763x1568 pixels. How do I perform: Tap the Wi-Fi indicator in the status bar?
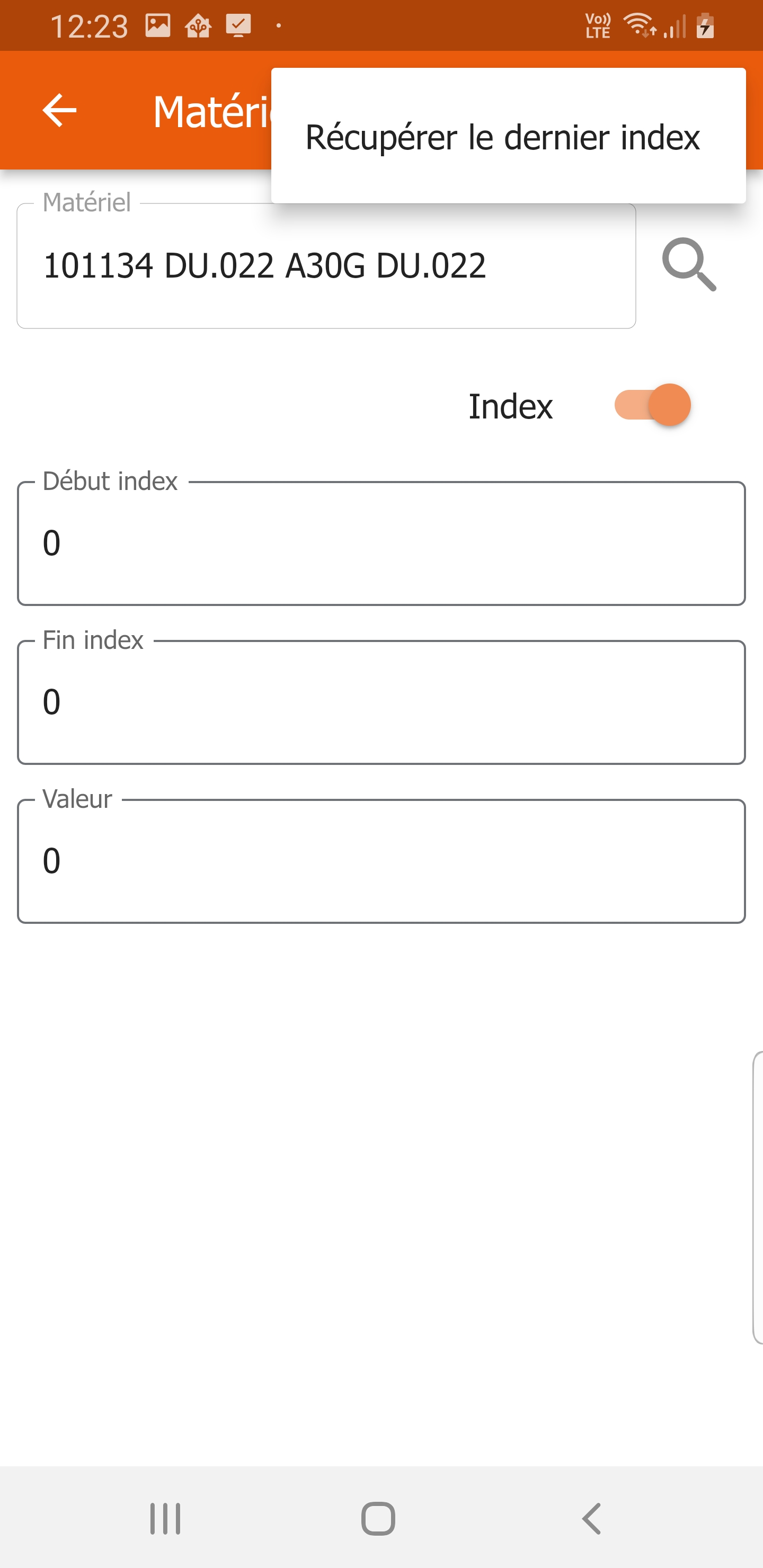pyautogui.click(x=639, y=25)
